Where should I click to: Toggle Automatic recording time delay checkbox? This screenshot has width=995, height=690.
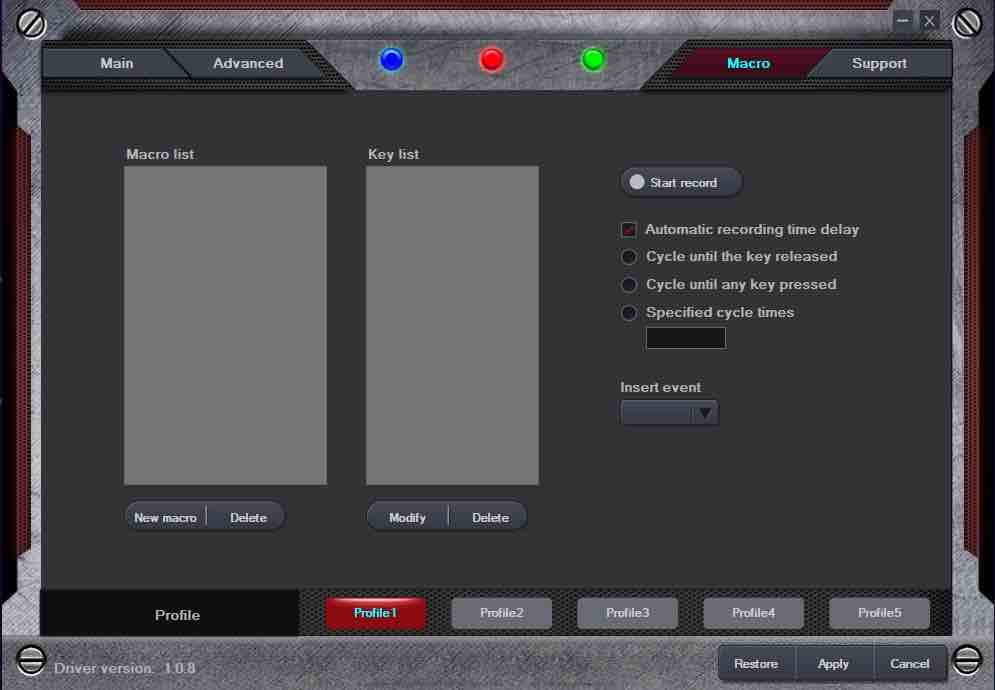[x=629, y=229]
